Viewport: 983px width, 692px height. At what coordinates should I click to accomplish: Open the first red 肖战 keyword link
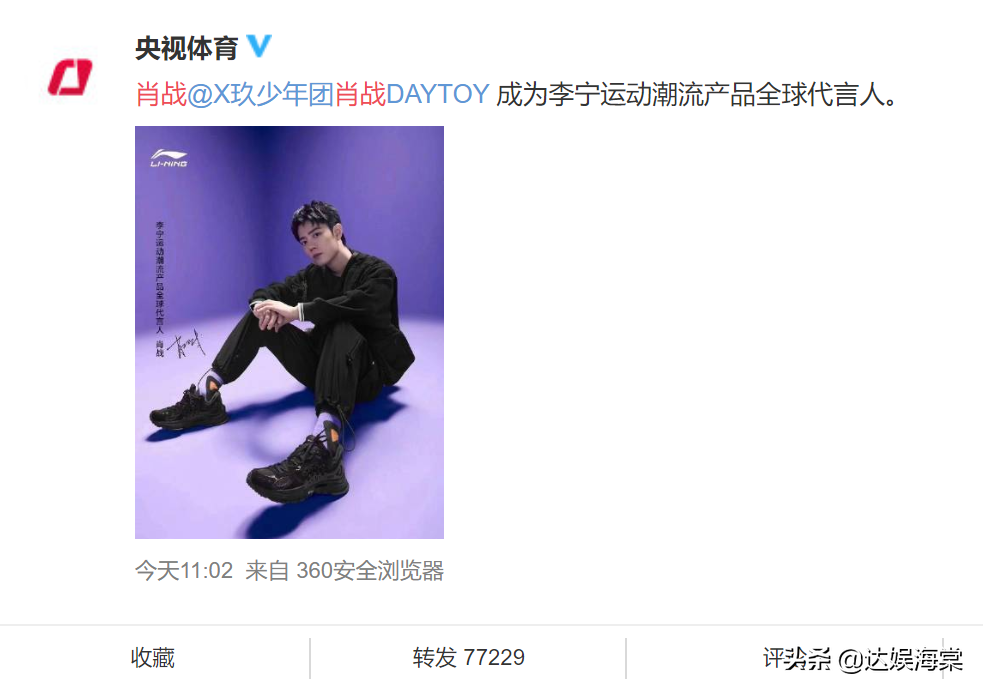tap(161, 95)
